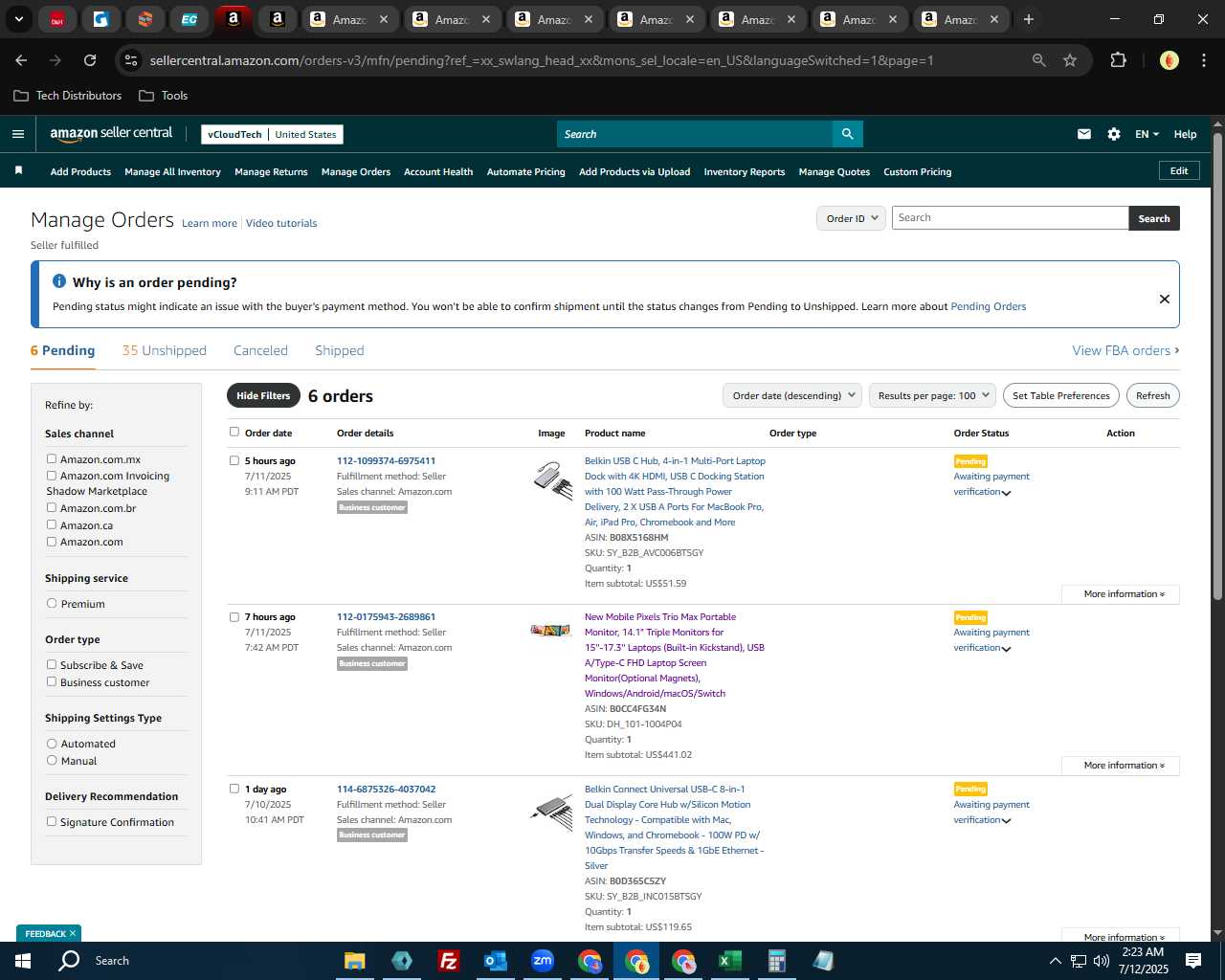Click the Belkin USB C Hub product image
1225x980 pixels.
tap(552, 479)
